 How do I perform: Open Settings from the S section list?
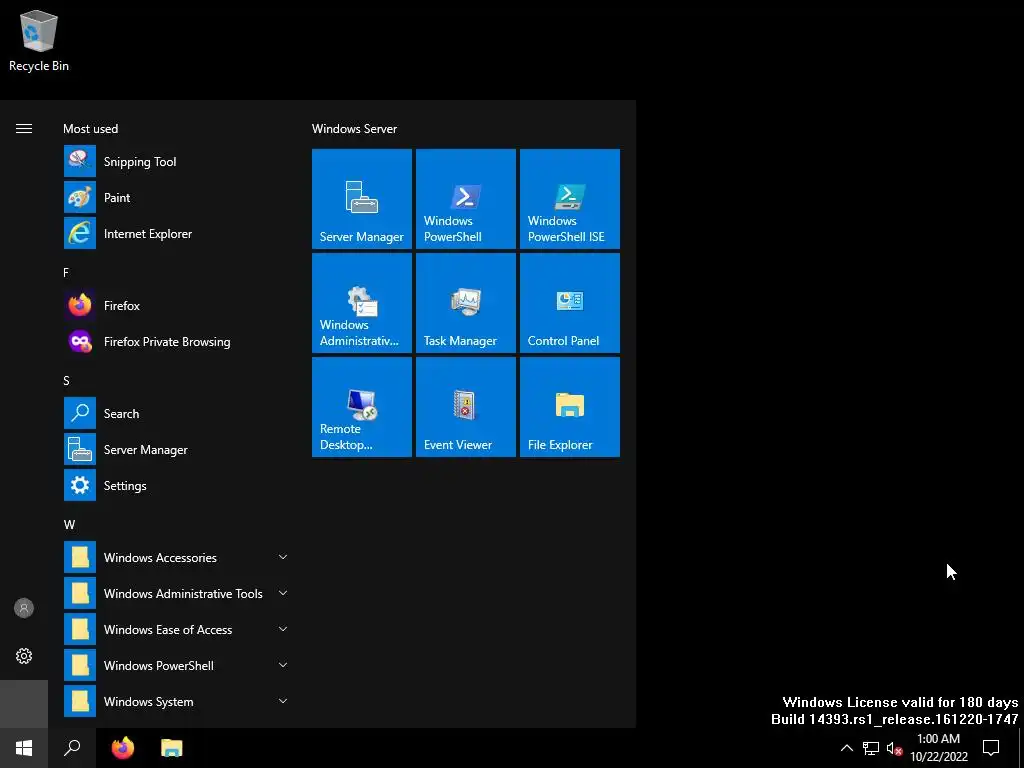[176, 485]
